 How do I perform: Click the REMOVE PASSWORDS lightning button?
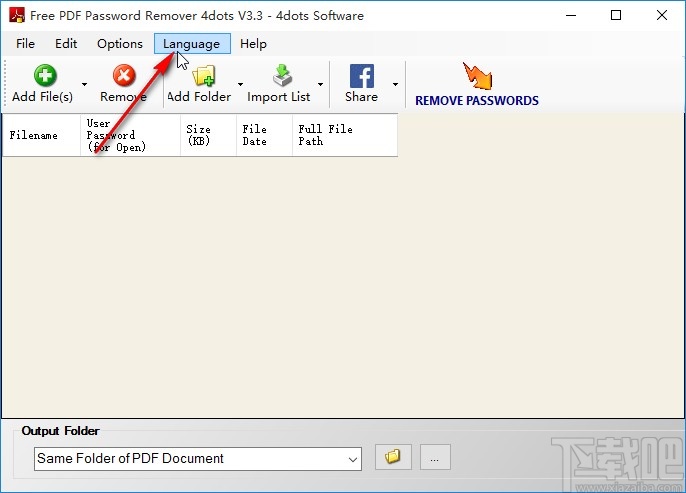pos(476,85)
